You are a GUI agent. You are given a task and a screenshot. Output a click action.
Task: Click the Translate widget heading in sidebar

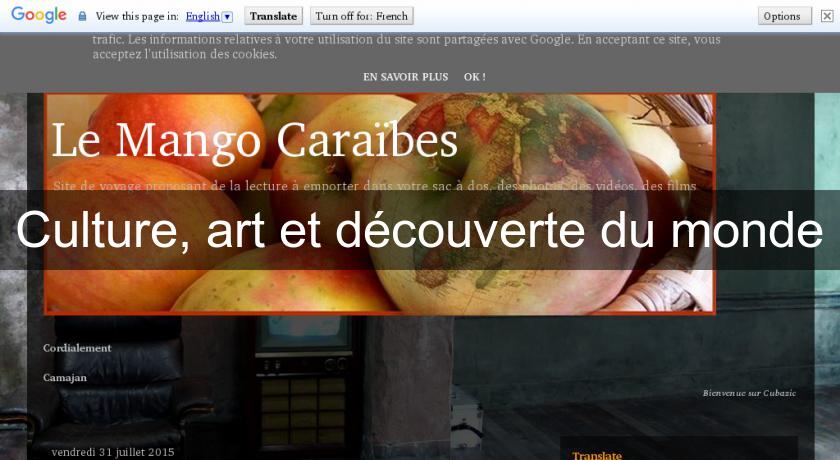[596, 455]
